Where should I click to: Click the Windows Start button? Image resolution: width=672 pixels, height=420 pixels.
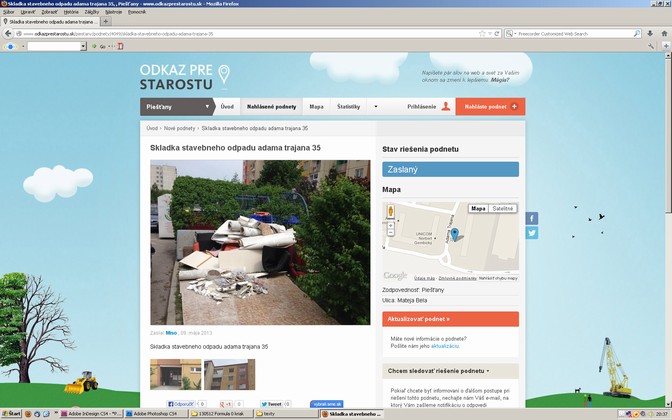click(11, 414)
